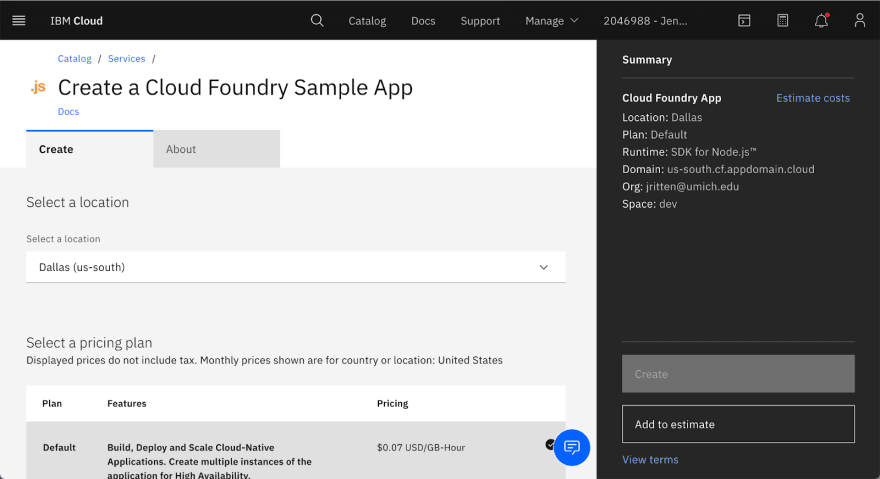Click the Space: dev summary line
This screenshot has width=880, height=479.
coord(649,204)
